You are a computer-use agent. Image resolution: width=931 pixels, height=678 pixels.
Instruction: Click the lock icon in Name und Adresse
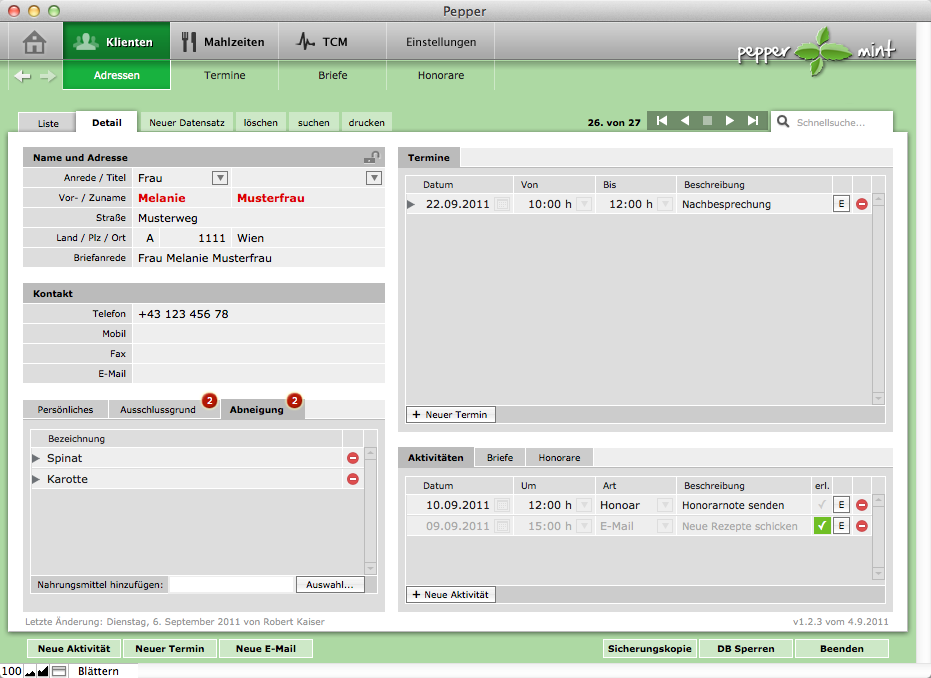point(371,157)
